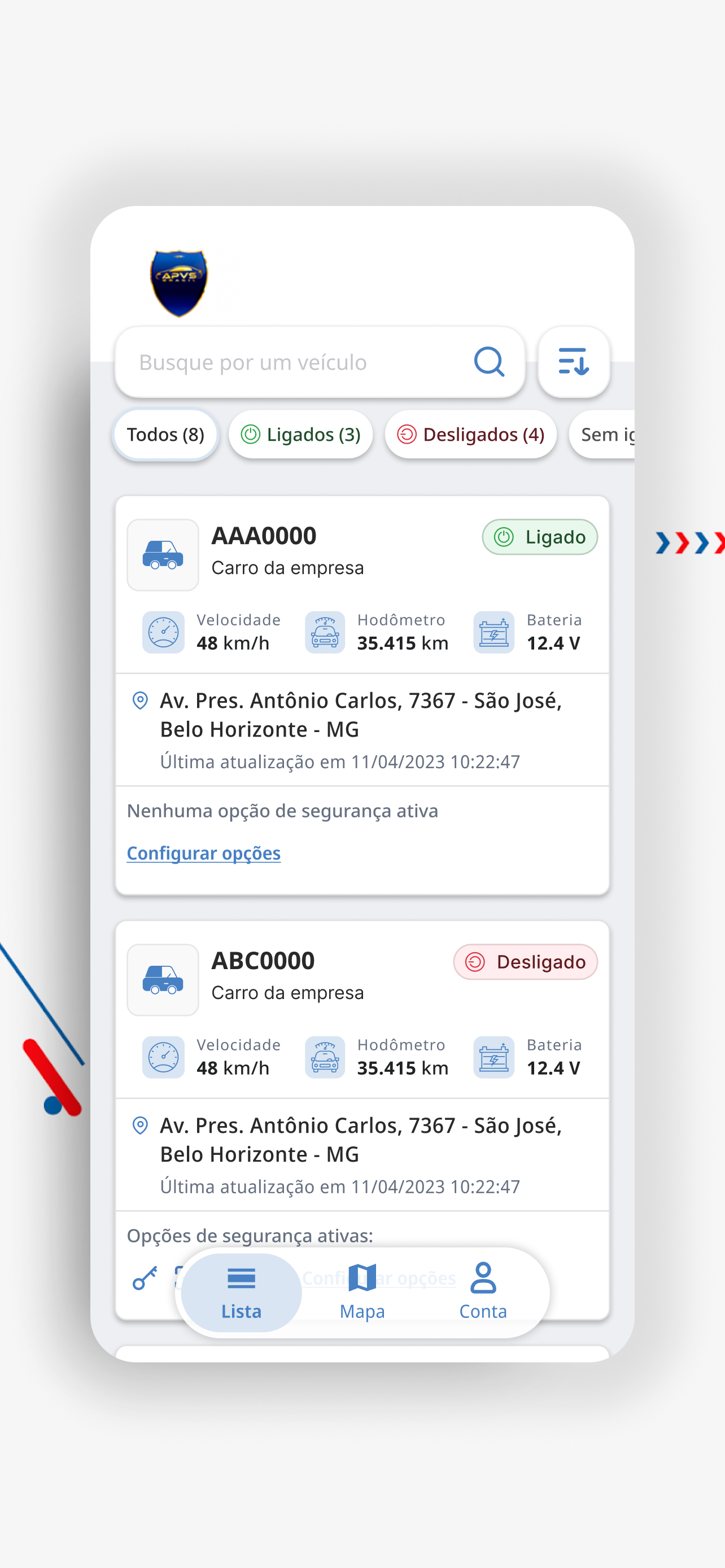Click the location pin for AAA0000

(x=140, y=700)
